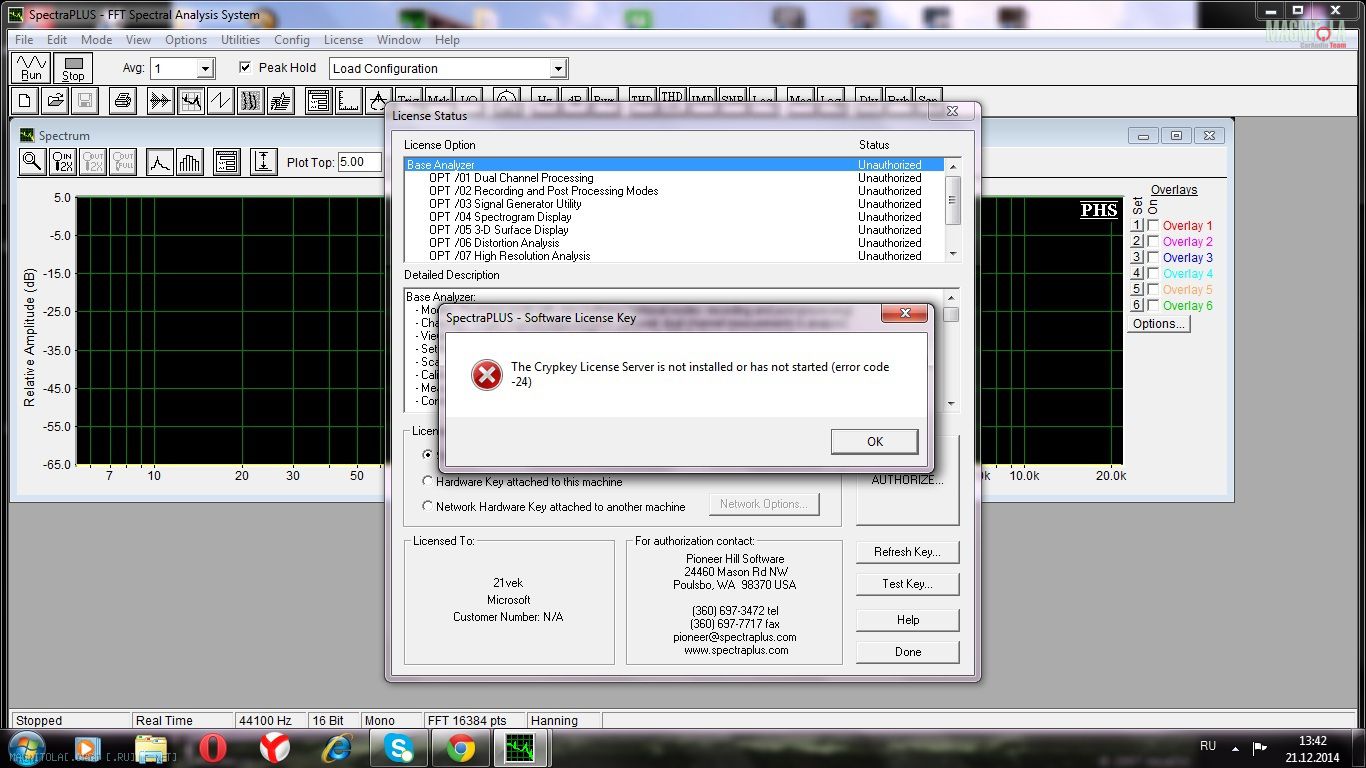This screenshot has width=1366, height=768.
Task: Switch Spectrum plot to line graph icon
Action: pyautogui.click(x=160, y=161)
